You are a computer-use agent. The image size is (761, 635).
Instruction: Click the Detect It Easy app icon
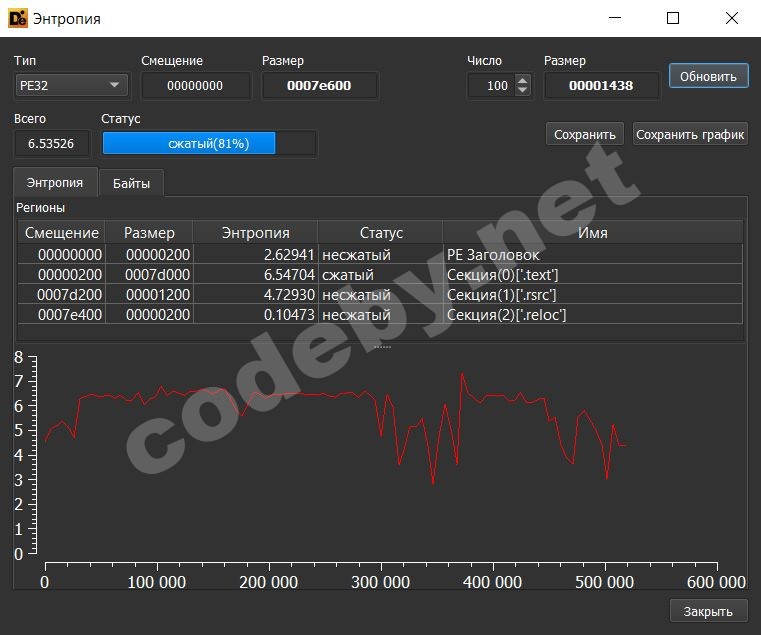[17, 18]
